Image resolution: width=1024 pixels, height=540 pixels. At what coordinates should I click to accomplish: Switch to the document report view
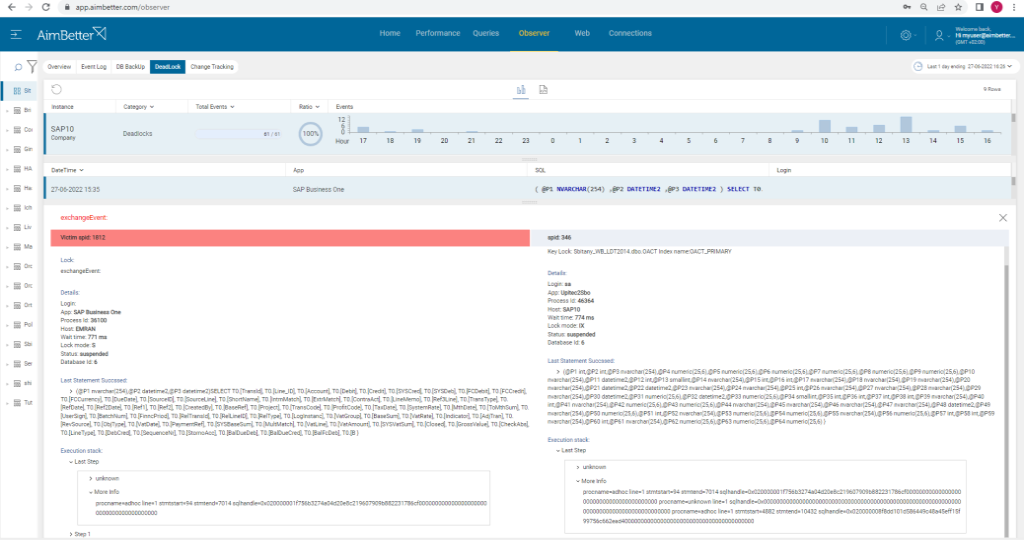(543, 89)
